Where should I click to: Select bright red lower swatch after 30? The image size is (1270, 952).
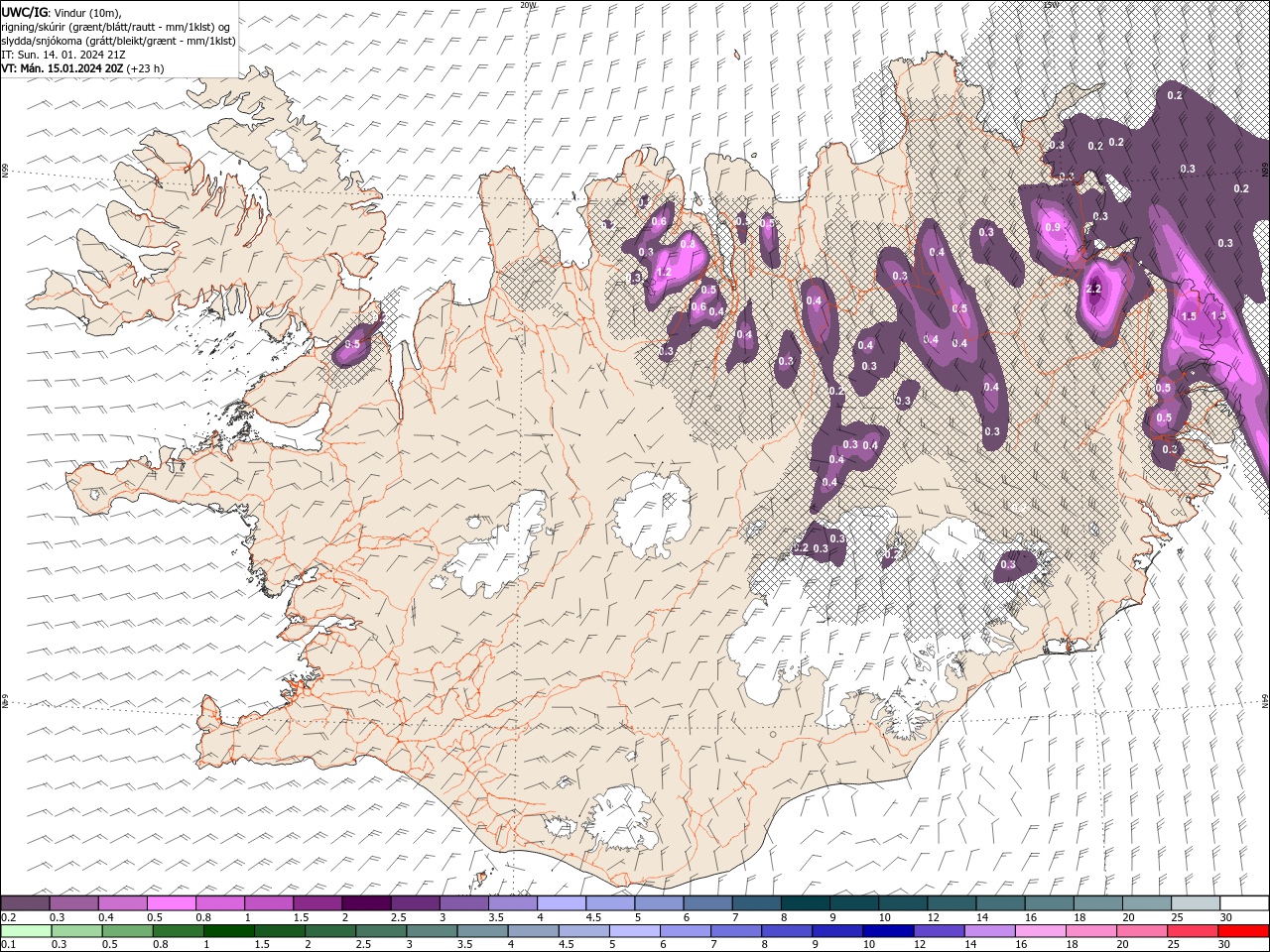(x=1244, y=931)
